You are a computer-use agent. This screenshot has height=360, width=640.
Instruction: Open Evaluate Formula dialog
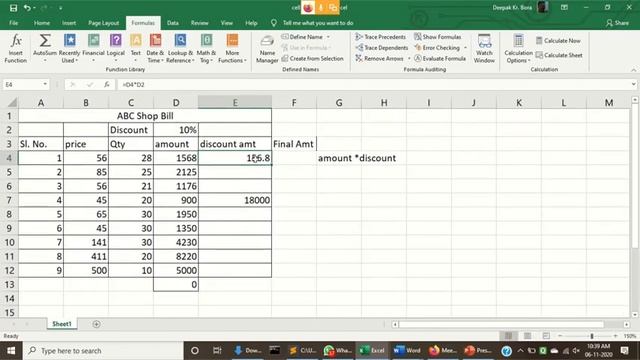click(440, 58)
